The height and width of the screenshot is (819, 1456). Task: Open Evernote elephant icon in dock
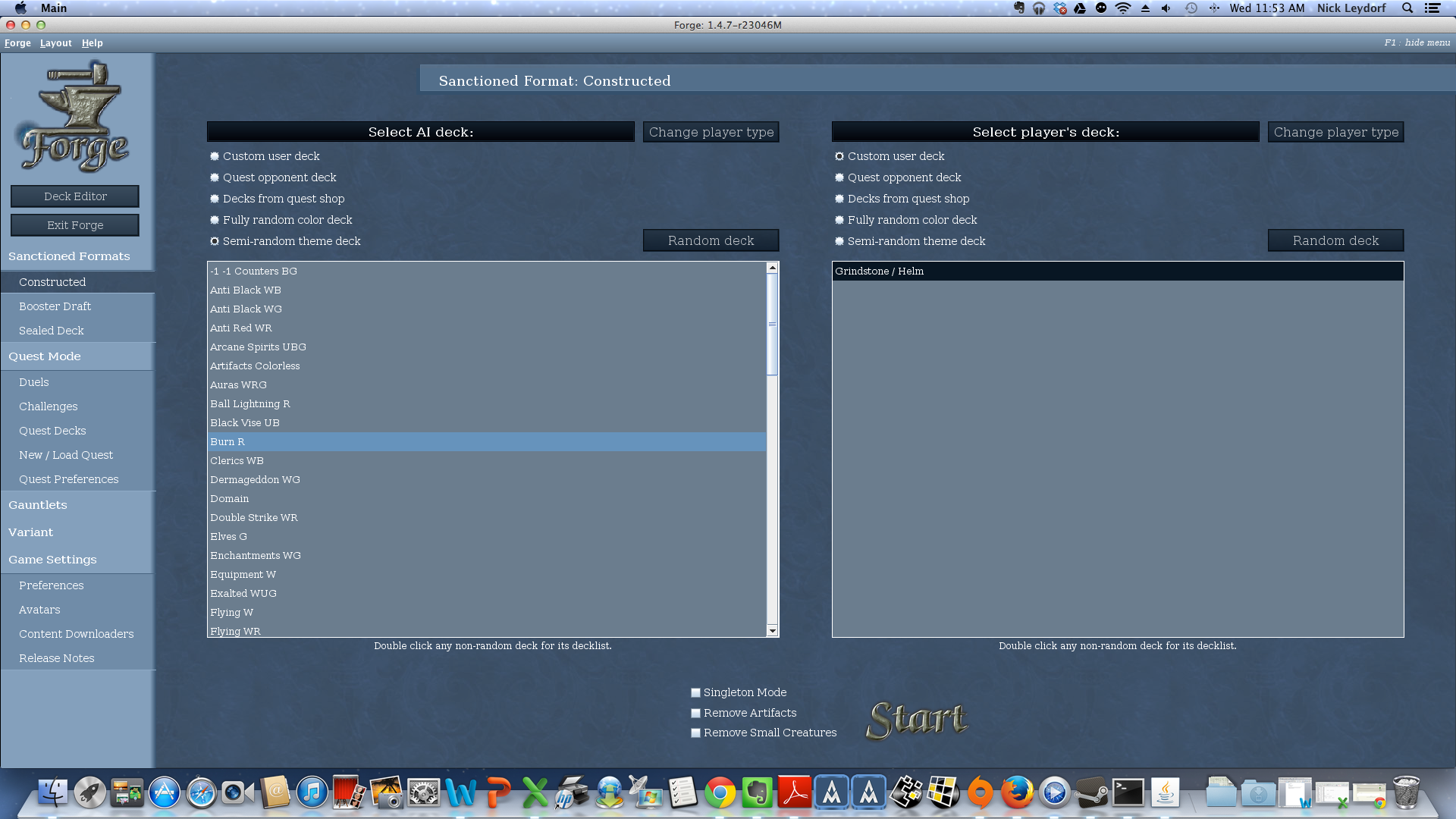coord(758,792)
